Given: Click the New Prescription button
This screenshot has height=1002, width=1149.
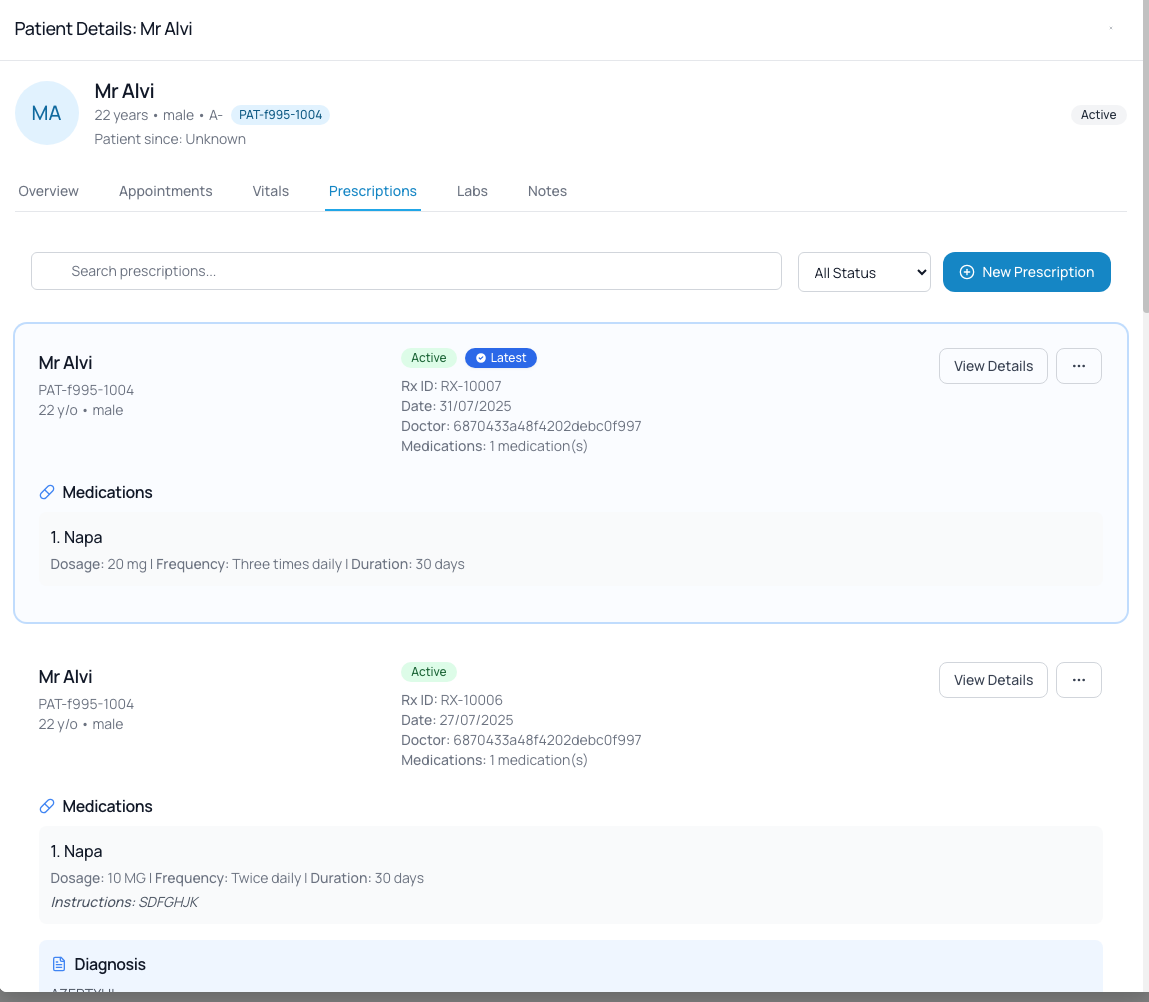Looking at the screenshot, I should [1027, 272].
